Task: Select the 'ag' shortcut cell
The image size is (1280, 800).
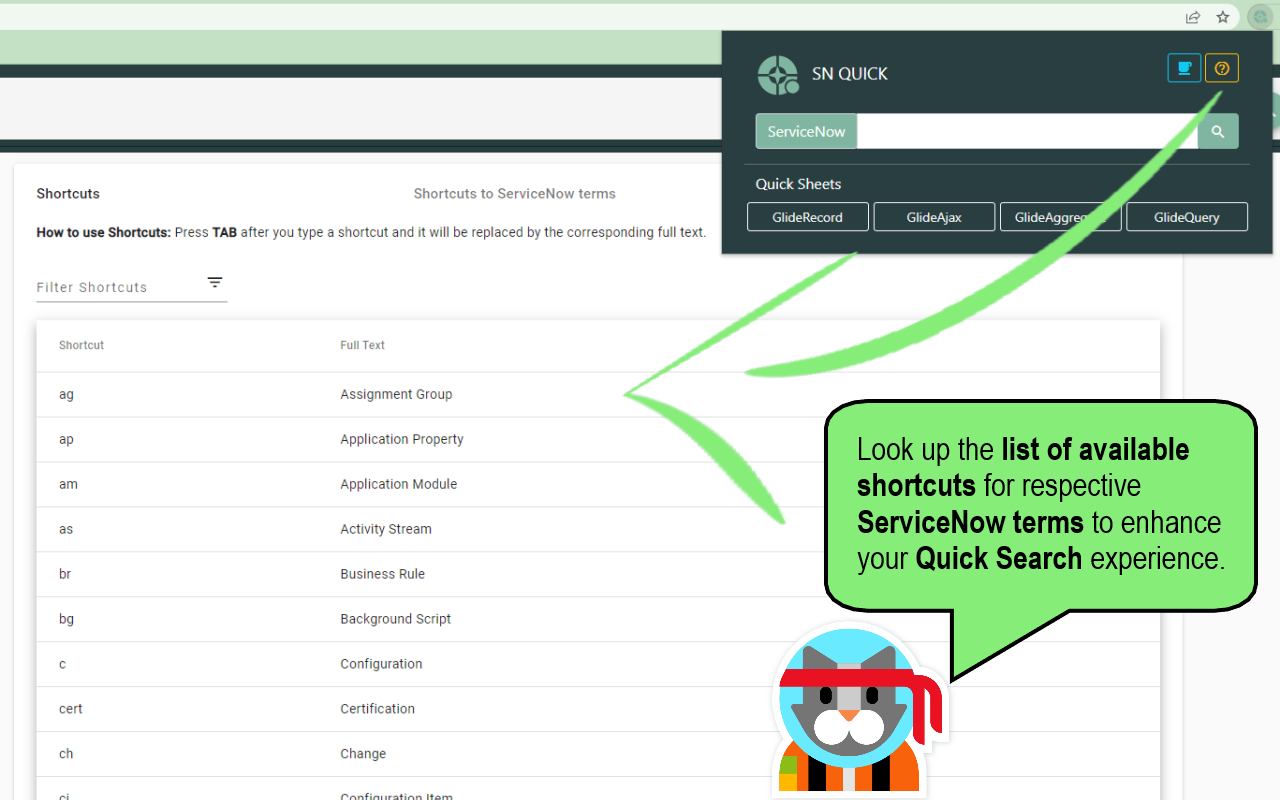Action: point(66,394)
